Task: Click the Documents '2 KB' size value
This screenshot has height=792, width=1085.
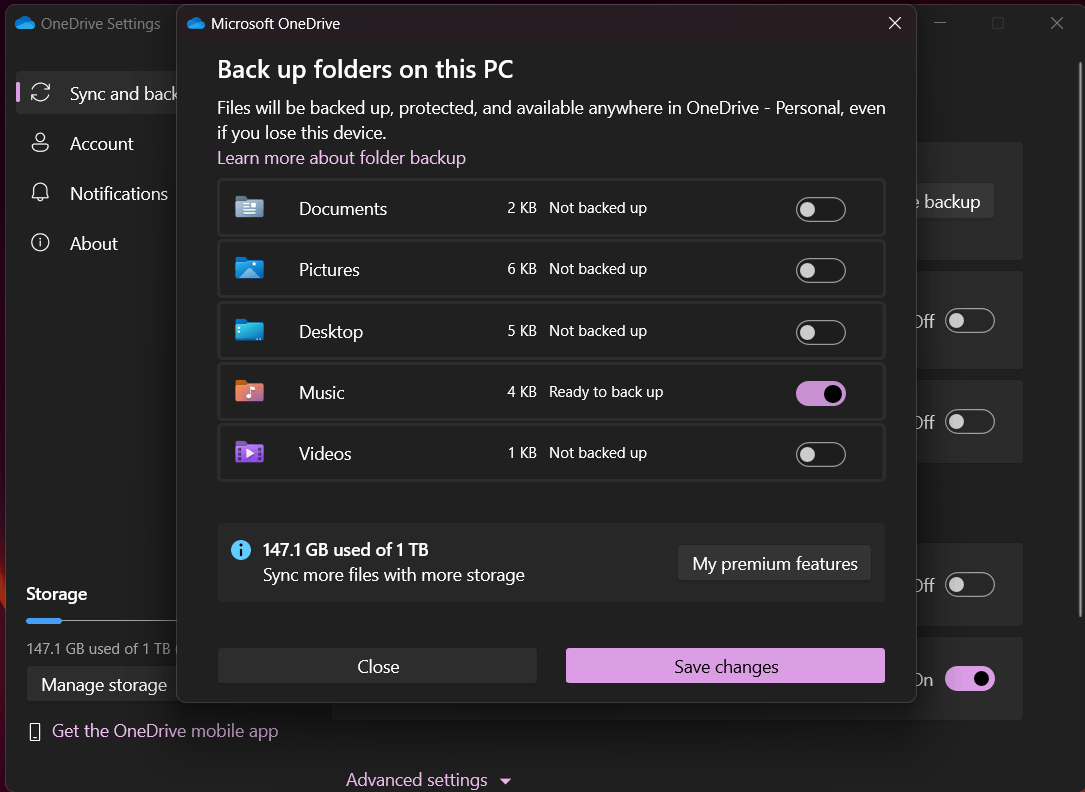Action: 522,208
